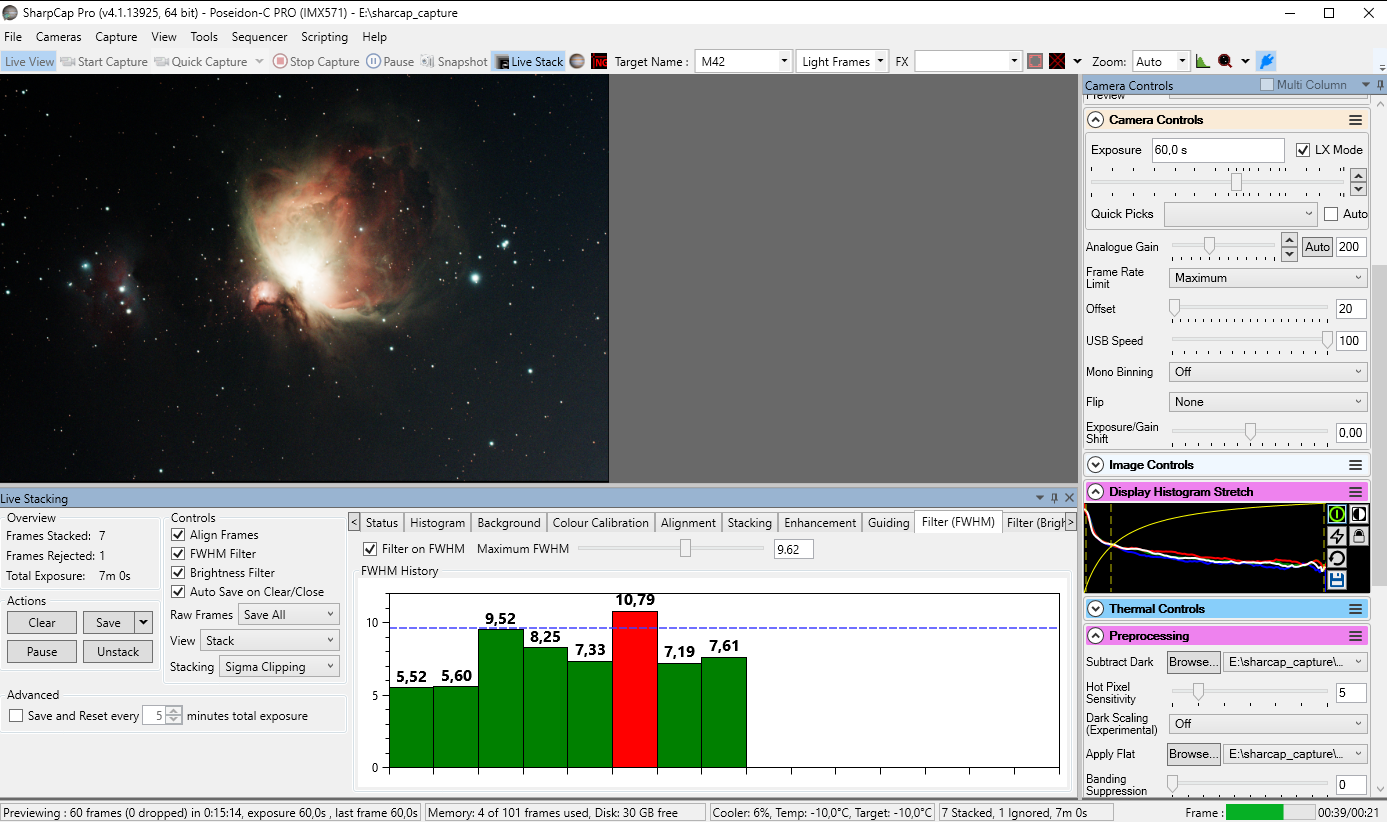Screen dimensions: 1387x822
Task: Click the half-circle contrast icon in histogram
Action: (1359, 514)
